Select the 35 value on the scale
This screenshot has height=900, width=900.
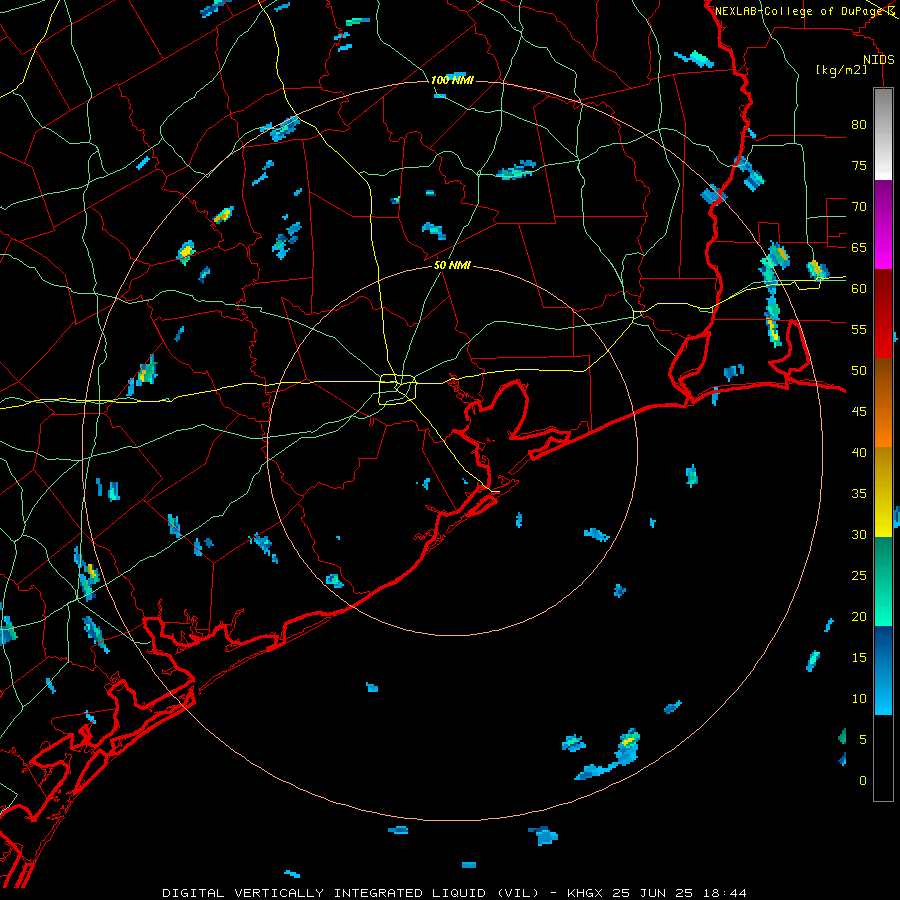[x=859, y=494]
